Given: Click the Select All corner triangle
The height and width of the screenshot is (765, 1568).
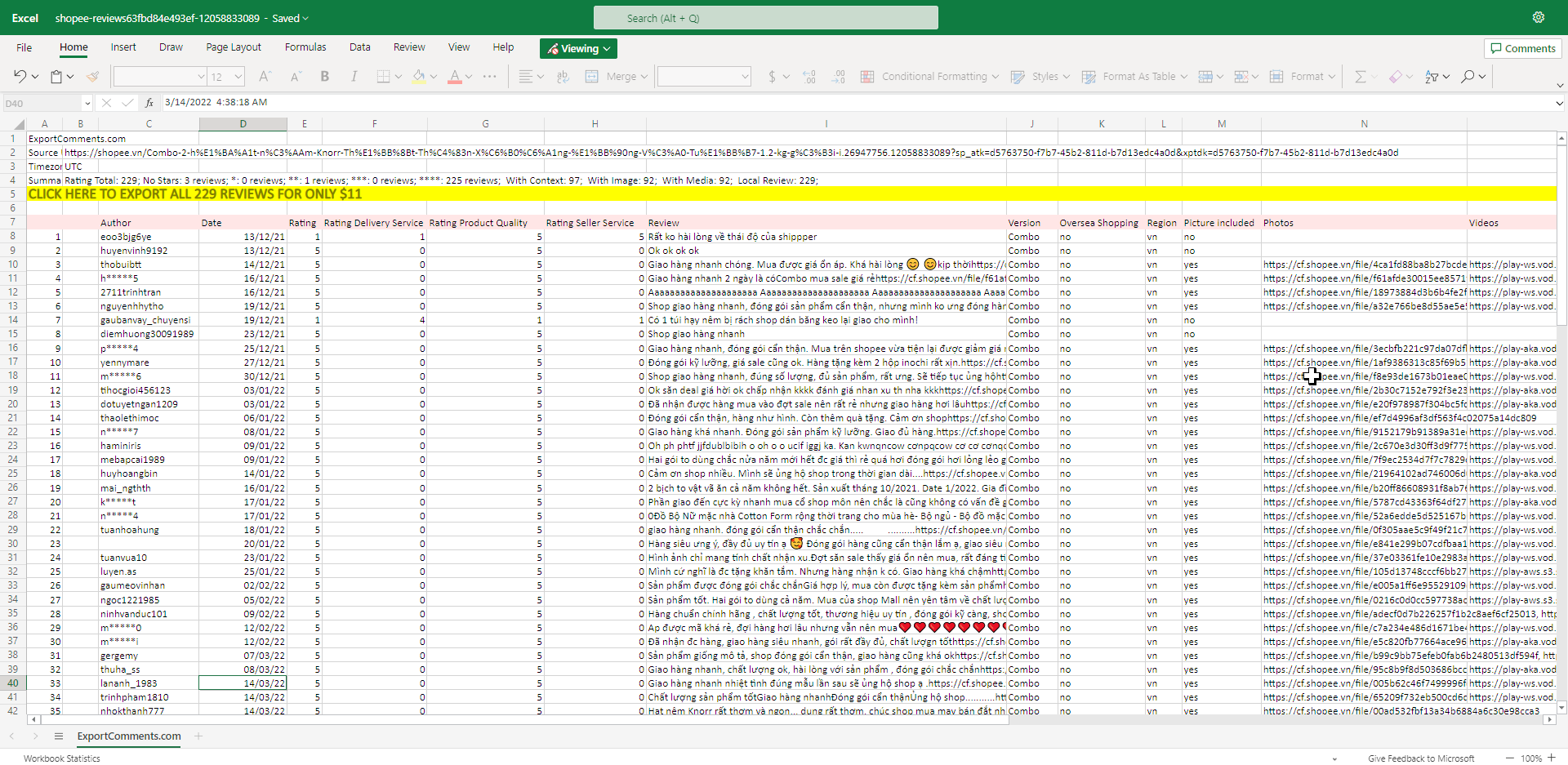Looking at the screenshot, I should click(x=20, y=124).
